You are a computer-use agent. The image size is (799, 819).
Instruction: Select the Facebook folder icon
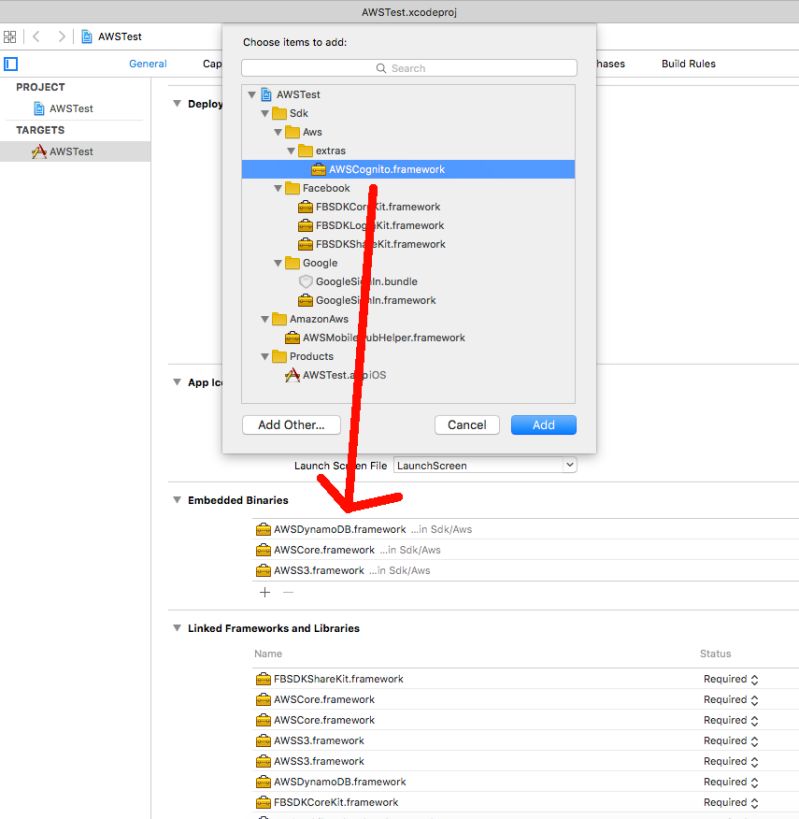292,188
